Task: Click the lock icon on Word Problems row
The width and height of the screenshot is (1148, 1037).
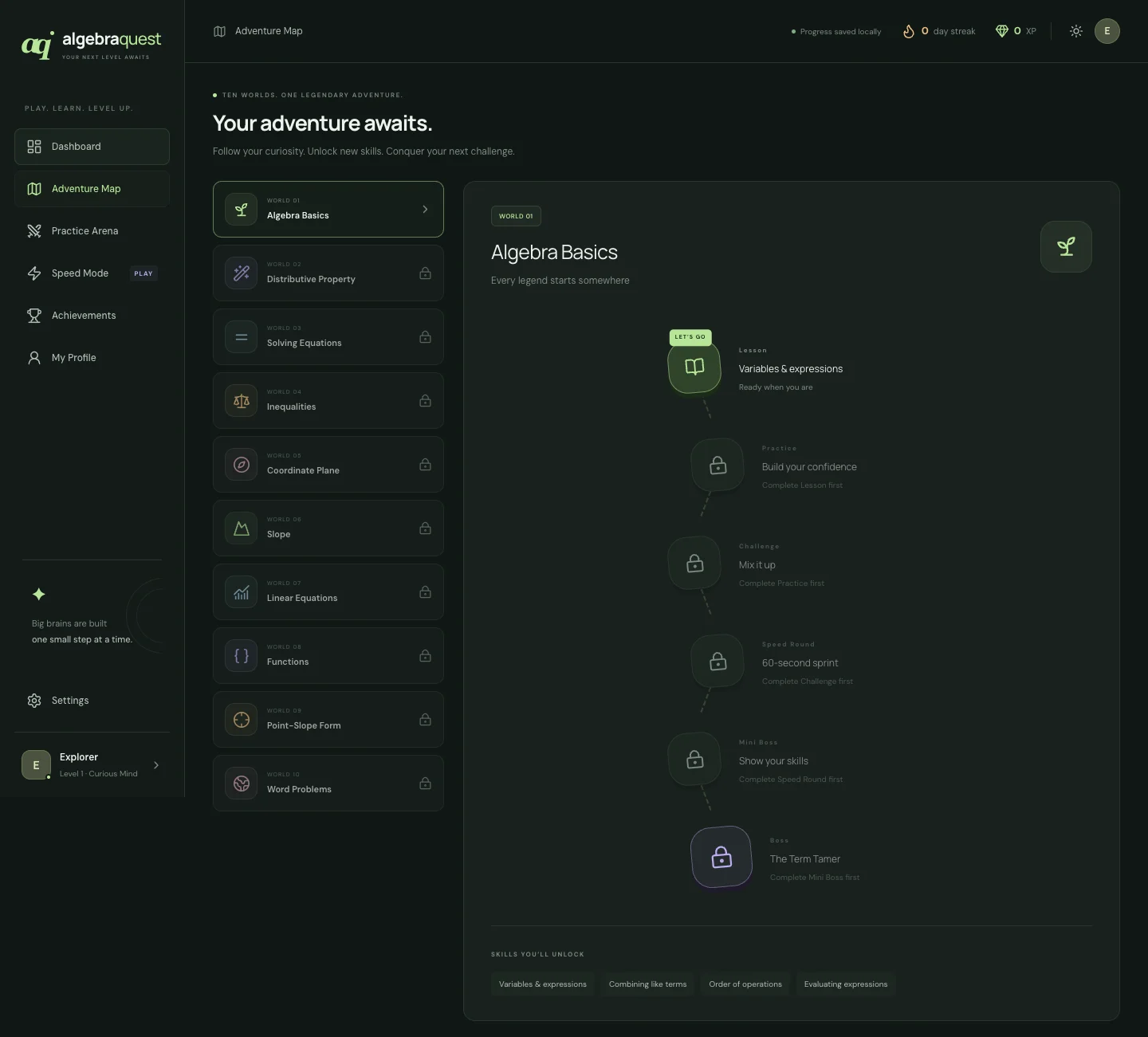Action: coord(426,784)
